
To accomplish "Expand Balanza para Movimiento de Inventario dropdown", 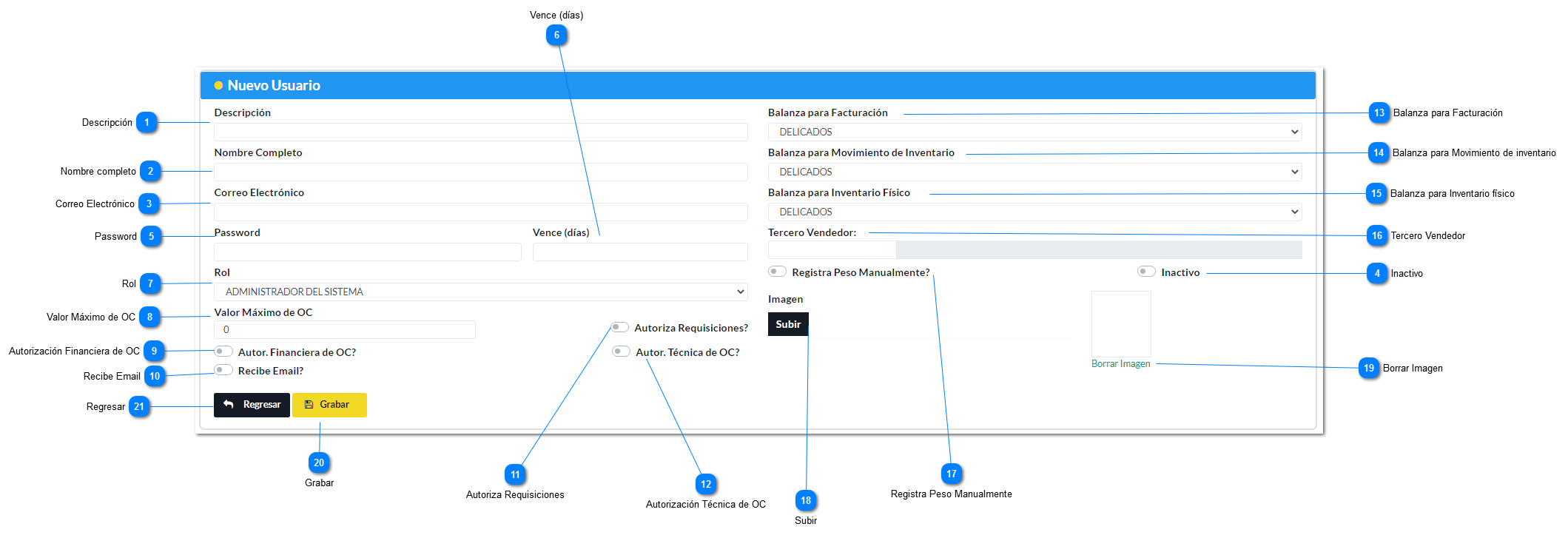I will (x=1034, y=172).
